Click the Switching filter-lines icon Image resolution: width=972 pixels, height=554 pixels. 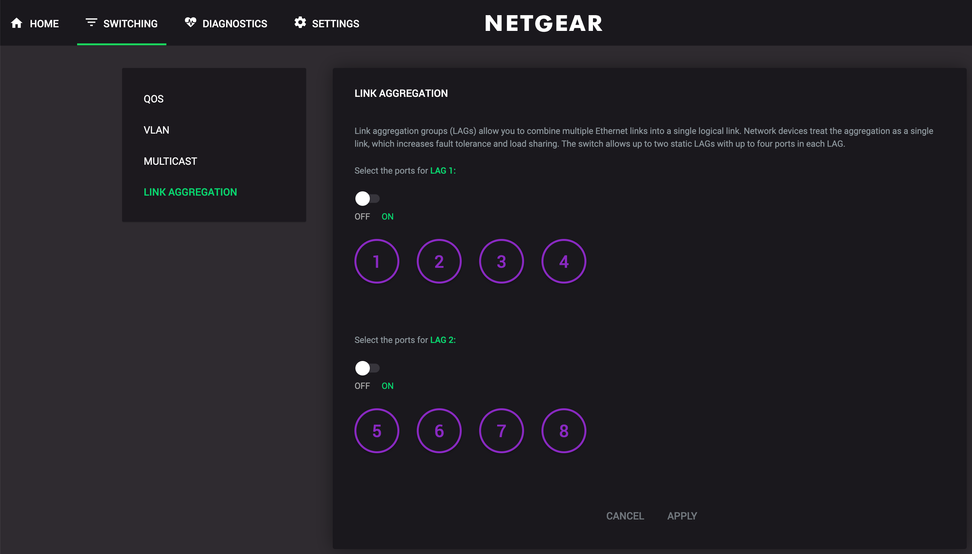point(91,22)
